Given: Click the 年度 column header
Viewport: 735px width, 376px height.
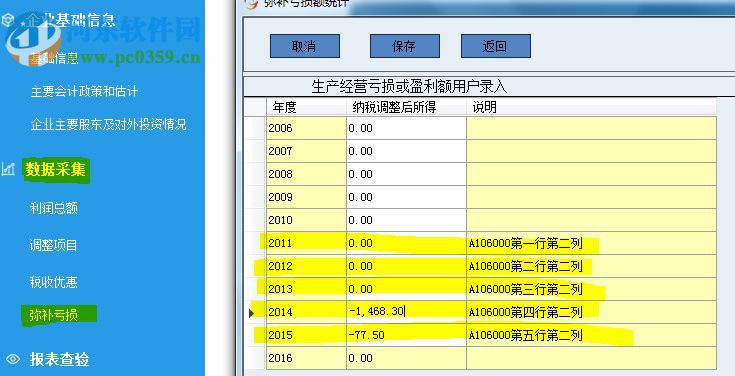Looking at the screenshot, I should coord(307,107).
